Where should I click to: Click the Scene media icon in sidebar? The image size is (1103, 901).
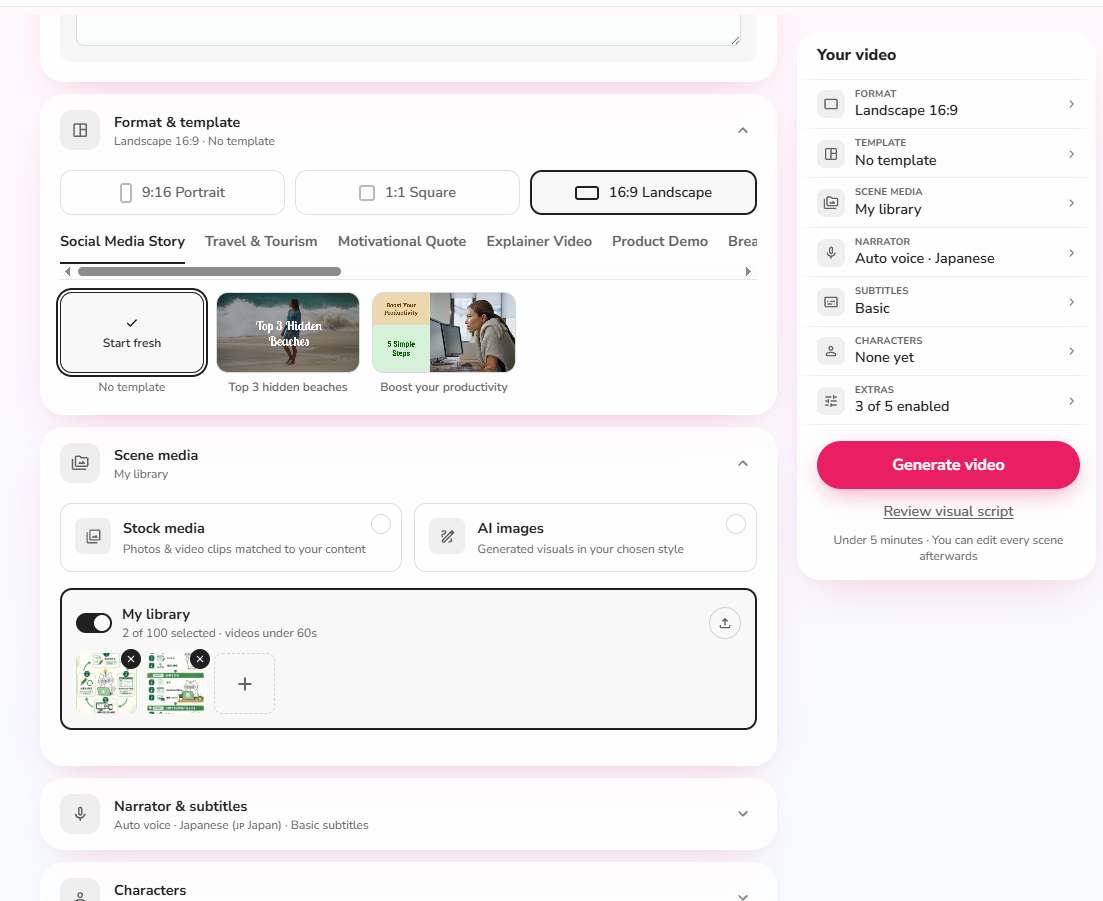coord(831,203)
